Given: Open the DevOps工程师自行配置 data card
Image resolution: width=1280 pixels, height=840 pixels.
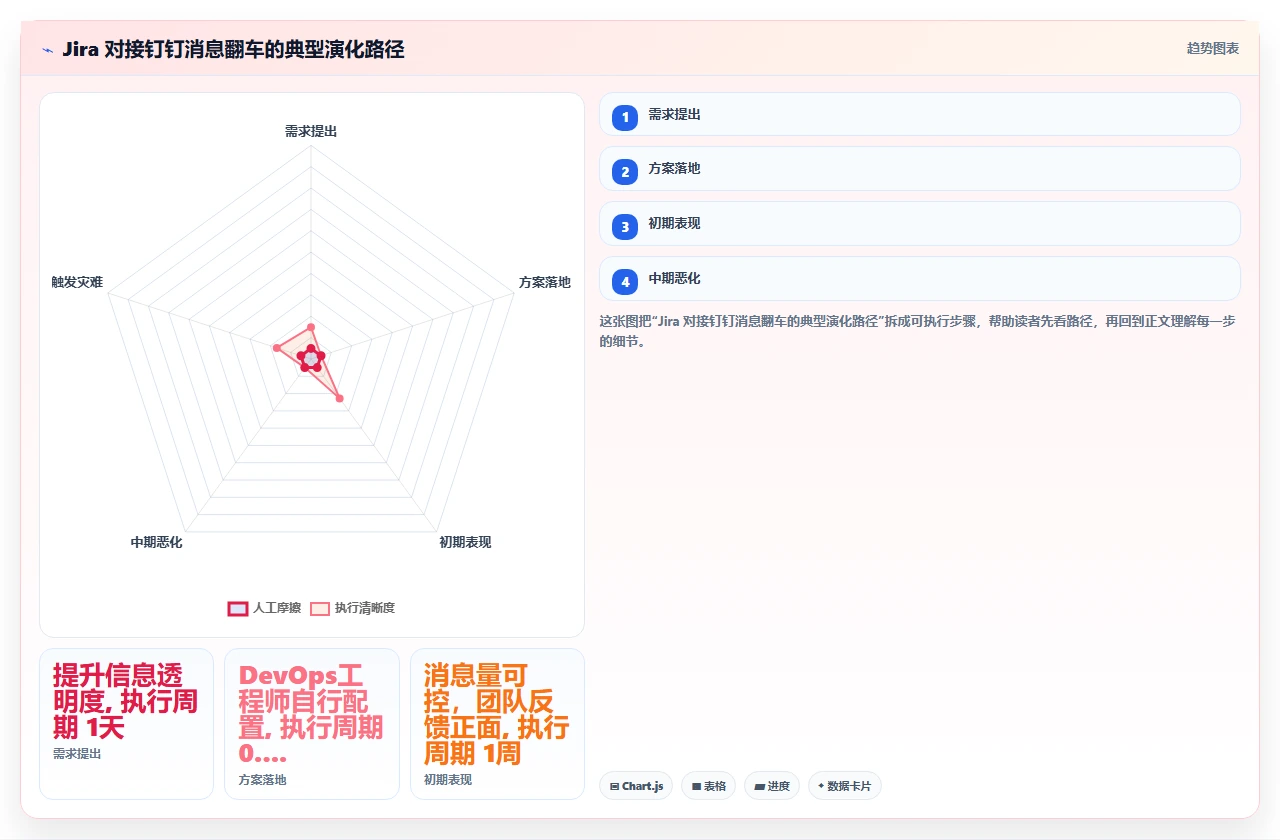Looking at the screenshot, I should click(312, 724).
